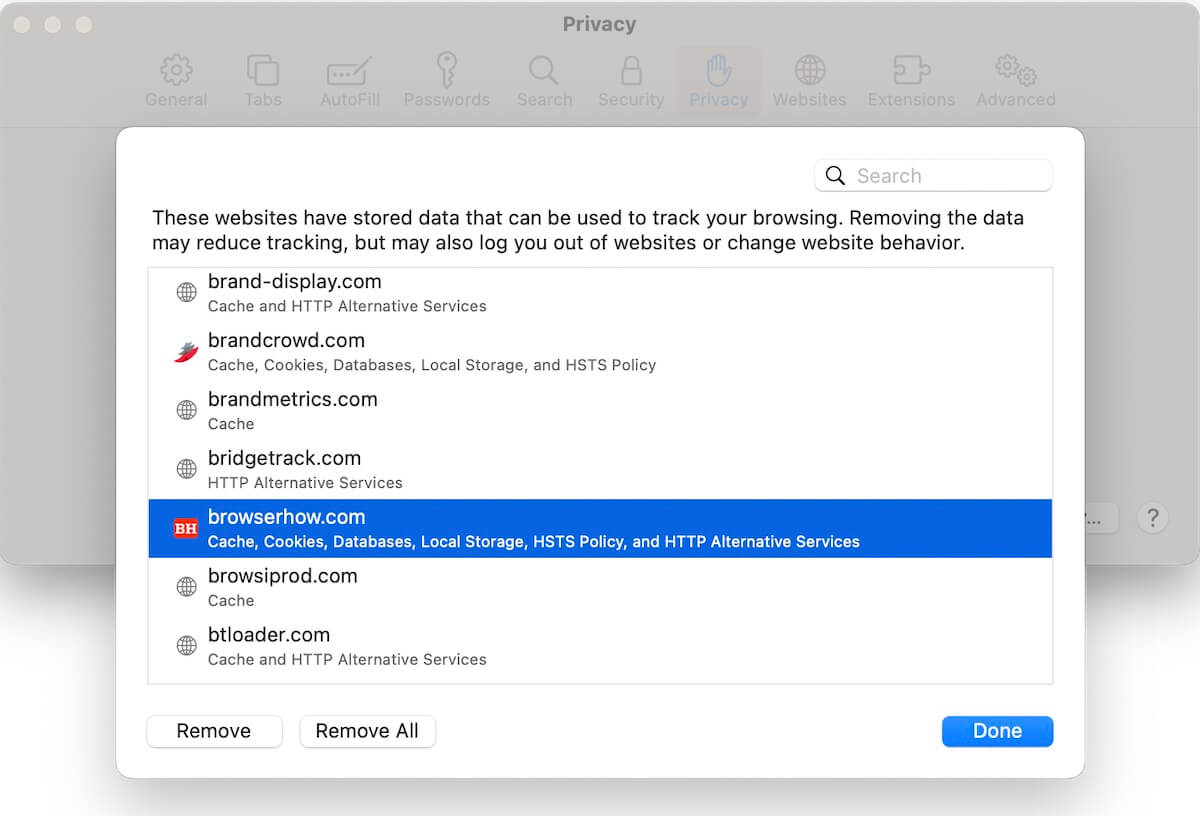Select the browserhow.com entry

point(600,529)
